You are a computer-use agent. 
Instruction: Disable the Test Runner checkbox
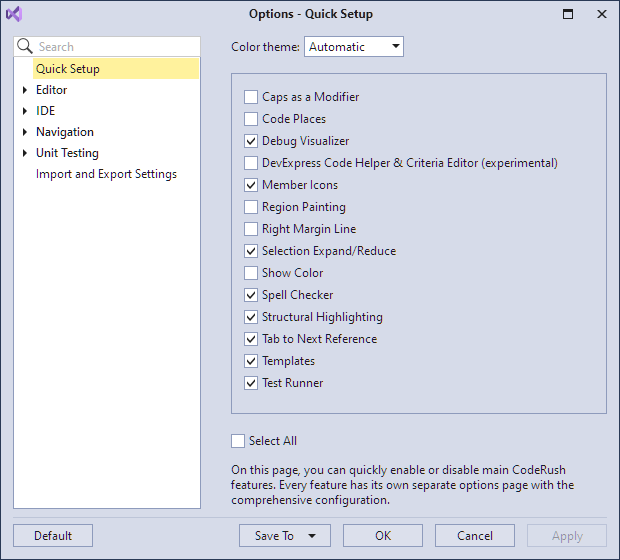(251, 383)
